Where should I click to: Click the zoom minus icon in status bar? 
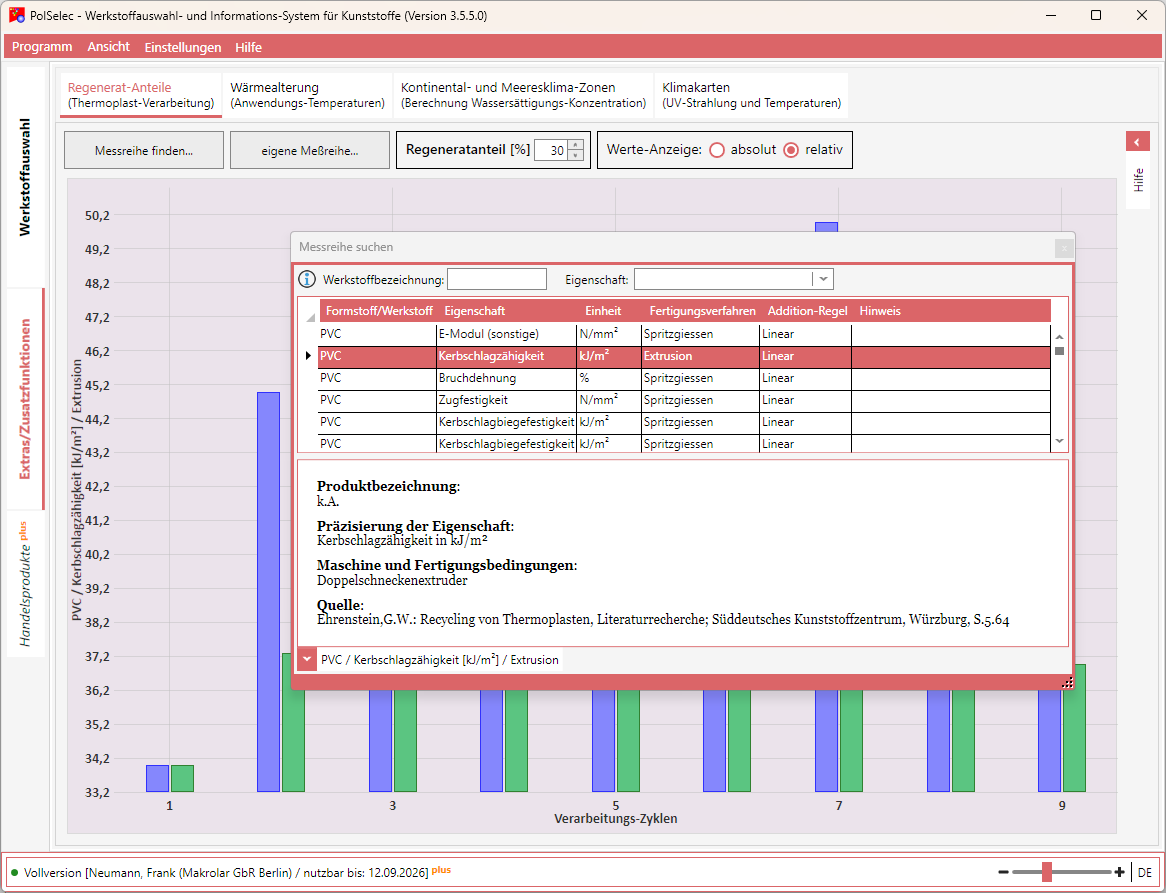[1003, 871]
